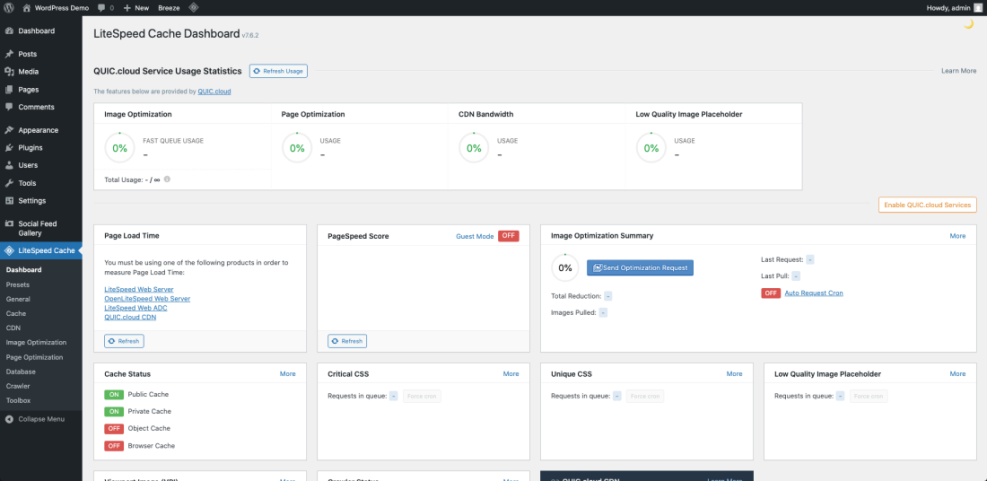Click the Collapse Menu arrow icon
Image resolution: width=987 pixels, height=481 pixels.
pyautogui.click(x=9, y=419)
